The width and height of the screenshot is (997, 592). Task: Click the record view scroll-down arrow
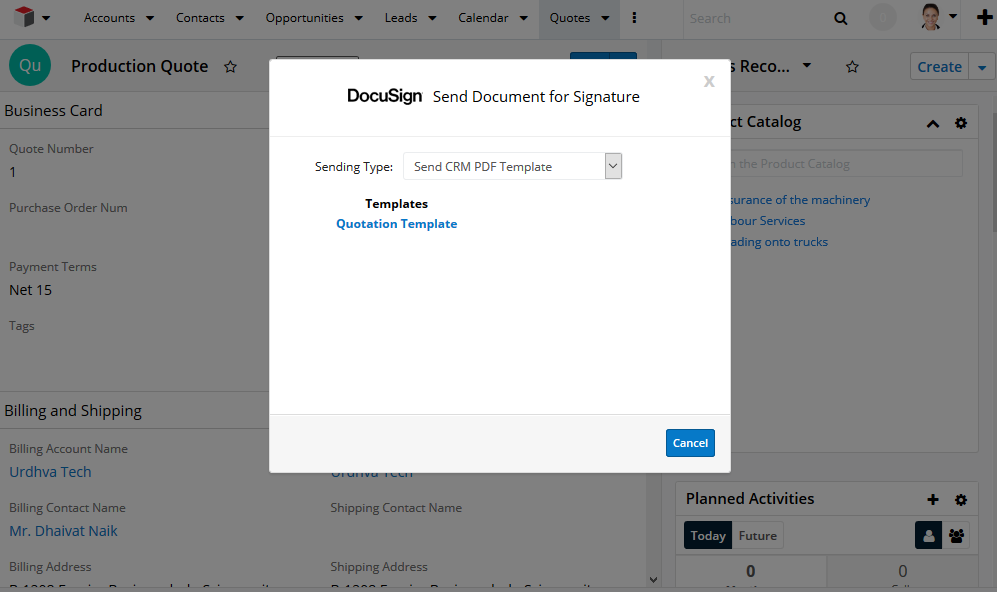click(654, 580)
